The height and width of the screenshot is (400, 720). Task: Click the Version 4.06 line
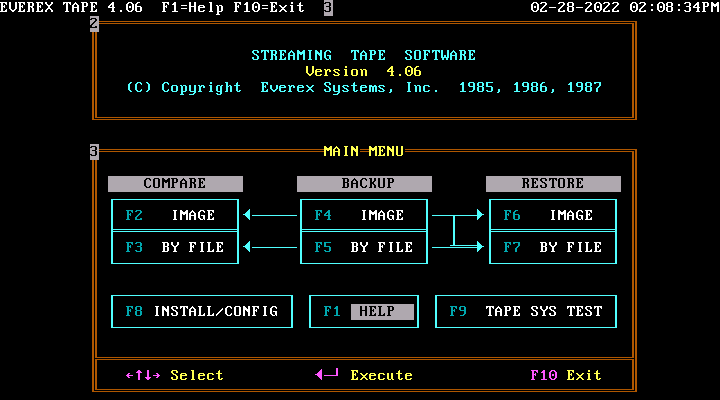pyautogui.click(x=364, y=71)
